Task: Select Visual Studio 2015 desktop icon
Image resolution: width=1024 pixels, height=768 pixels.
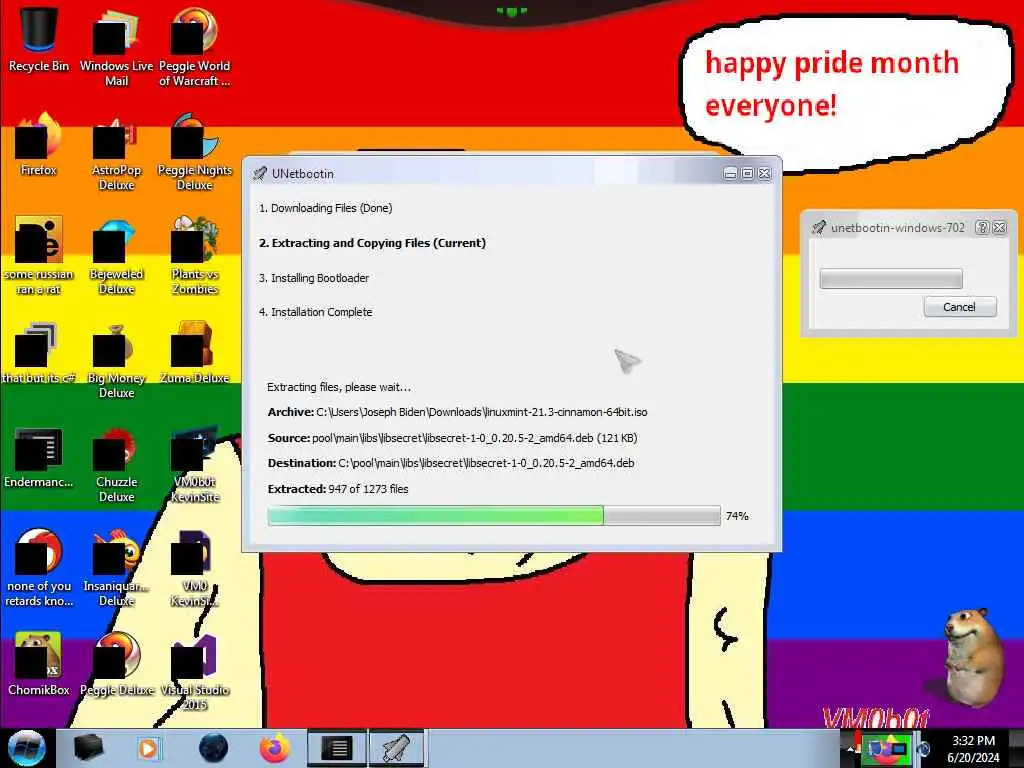Action: click(x=194, y=670)
